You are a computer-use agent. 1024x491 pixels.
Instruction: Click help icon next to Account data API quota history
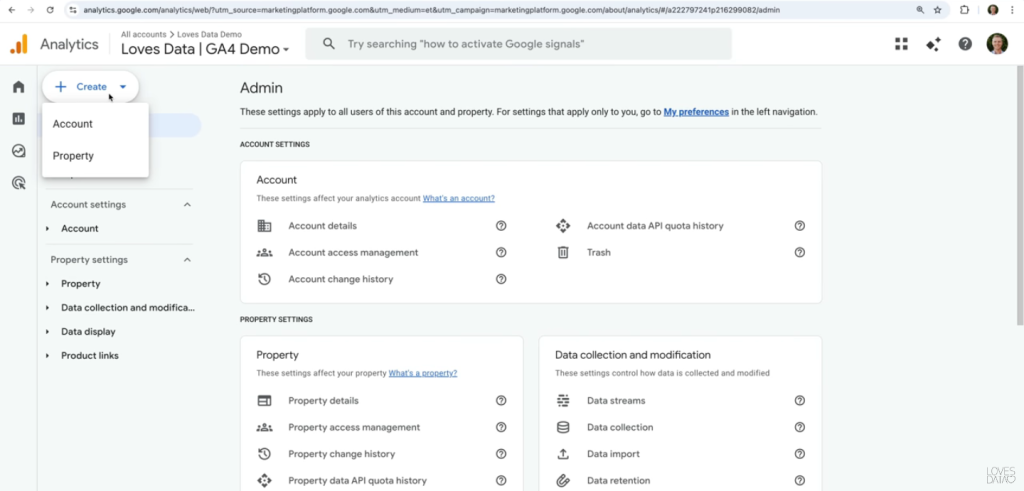click(799, 226)
